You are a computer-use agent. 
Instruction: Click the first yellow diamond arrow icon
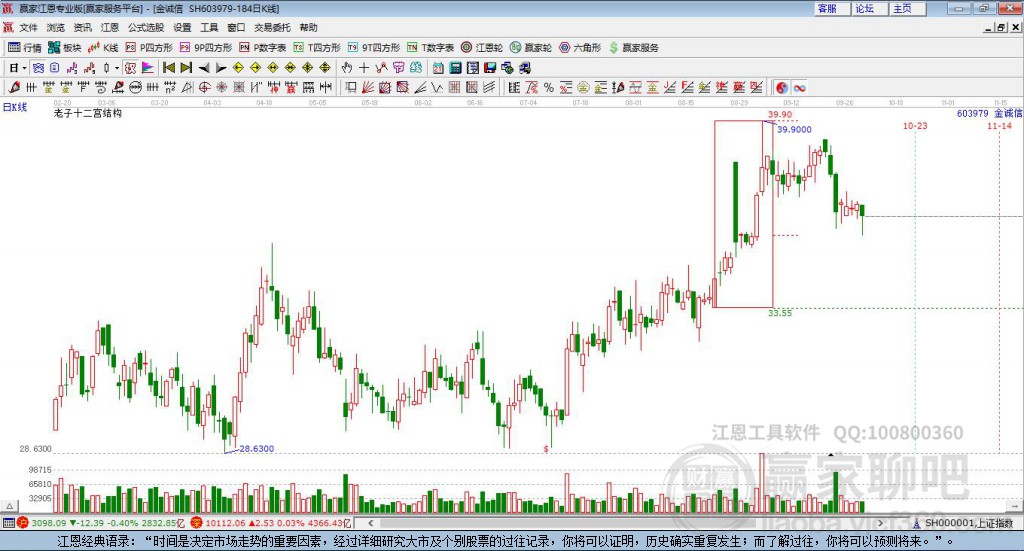tap(238, 68)
